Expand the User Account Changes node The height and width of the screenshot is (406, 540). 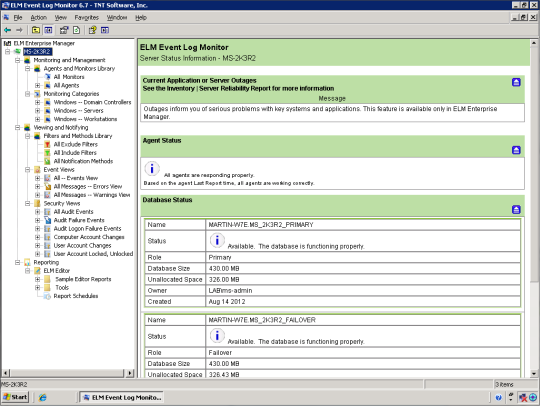click(x=38, y=246)
